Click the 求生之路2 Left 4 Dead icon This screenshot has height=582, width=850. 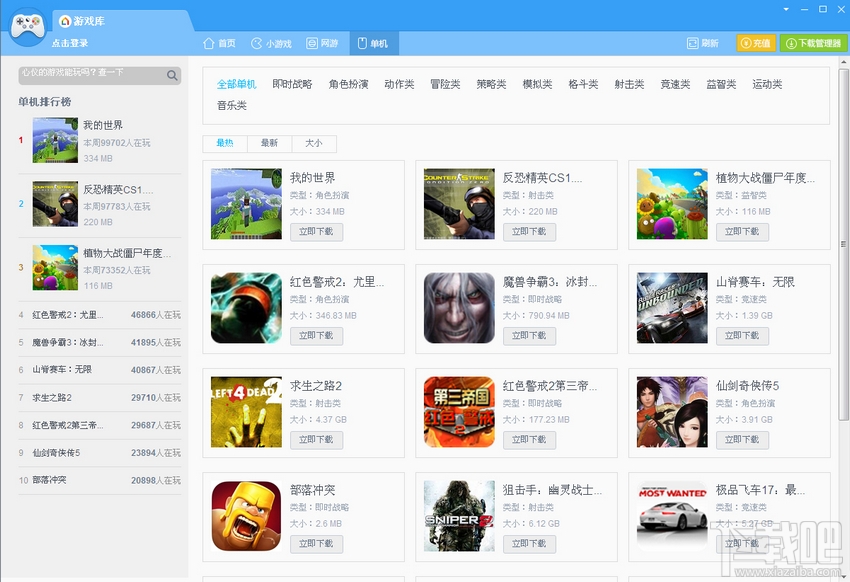coord(246,412)
